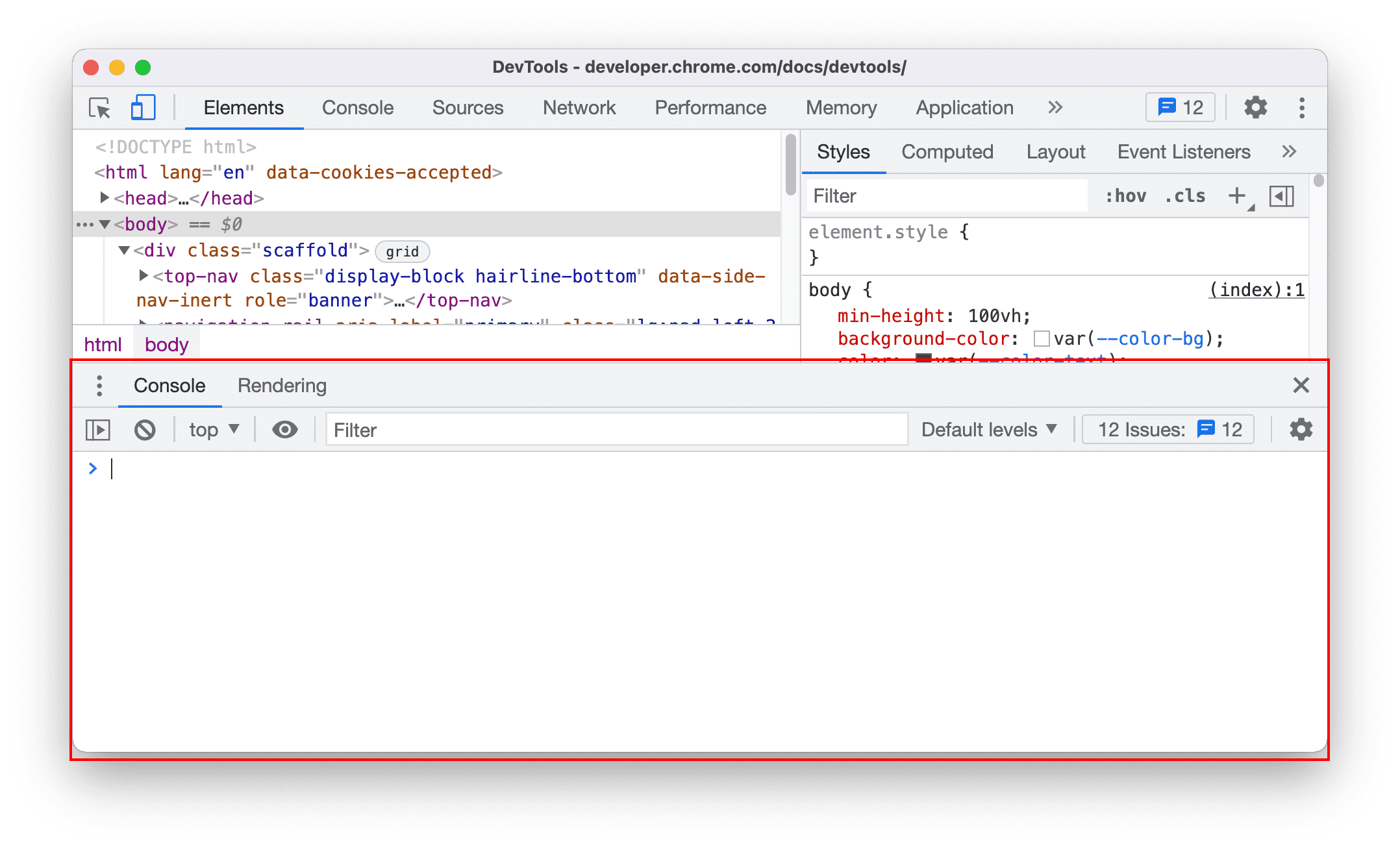Click the clear console icon
This screenshot has height=848, width=1400.
pos(145,430)
